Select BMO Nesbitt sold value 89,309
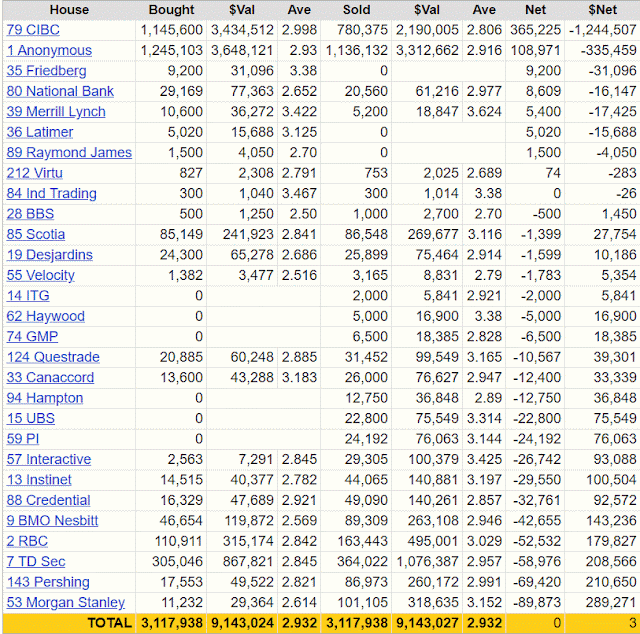Viewport: 640px width, 634px height. pos(366,521)
